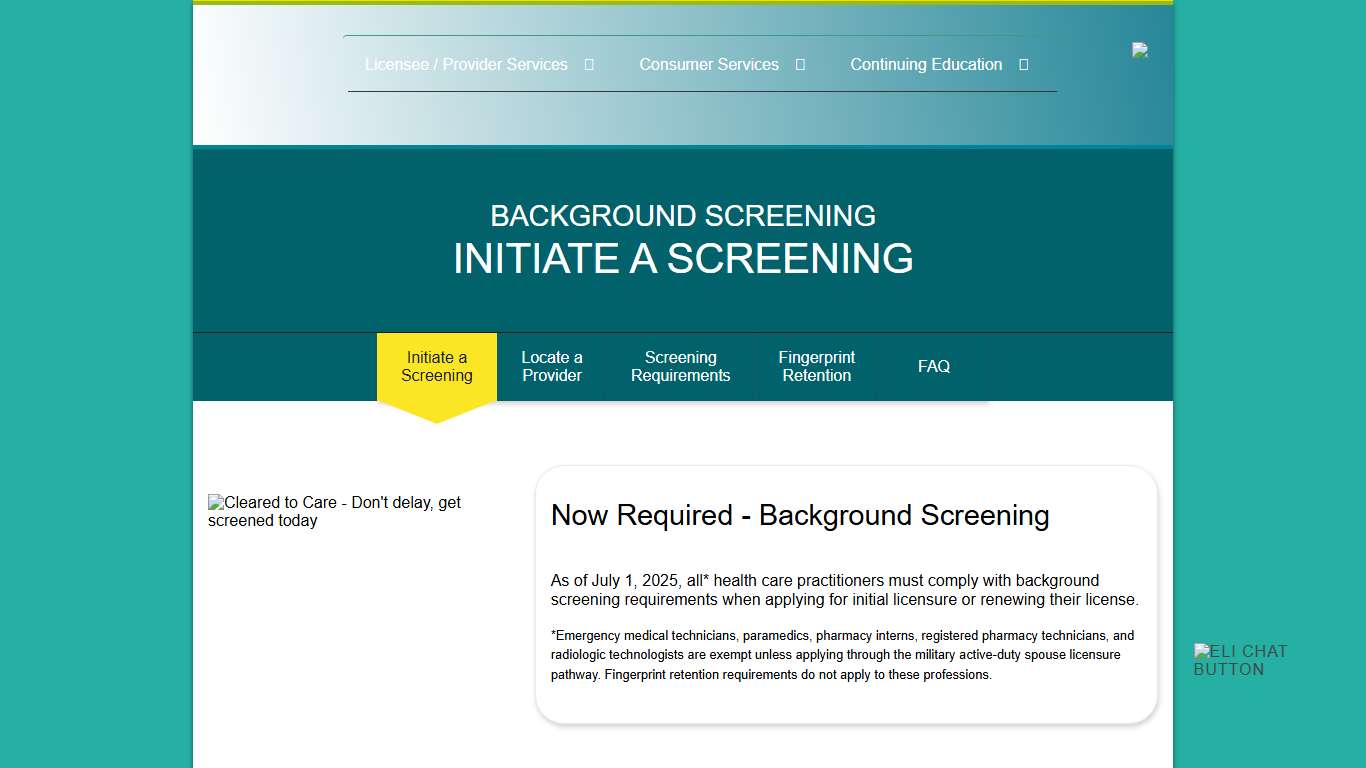The height and width of the screenshot is (768, 1366).
Task: Expand the Consumer Services dropdown
Action: point(800,64)
